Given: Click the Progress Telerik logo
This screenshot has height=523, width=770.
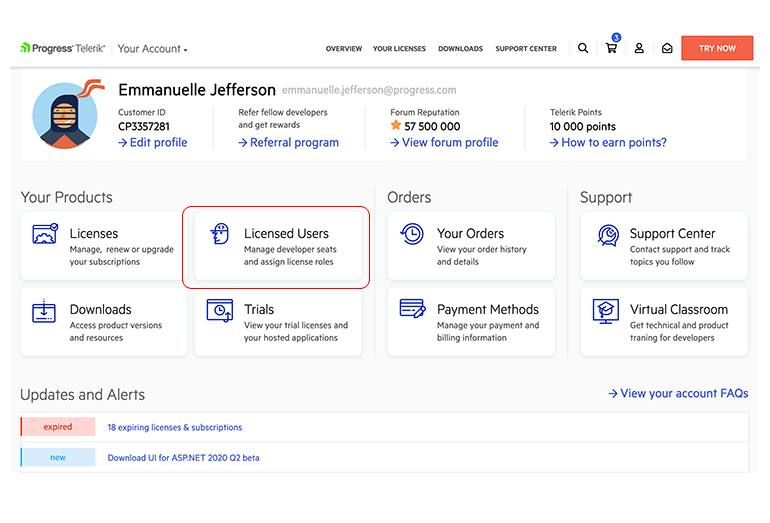Looking at the screenshot, I should click(x=62, y=48).
